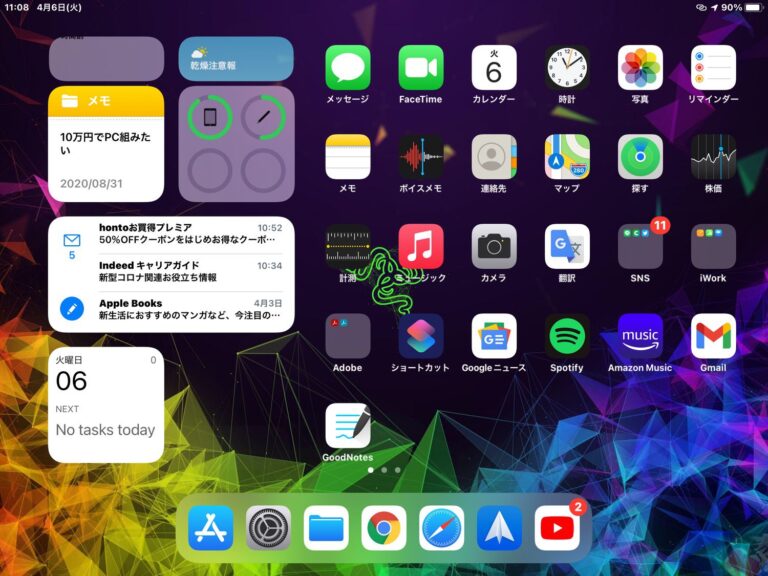Open the Clock app (時計)
The image size is (768, 576).
567,68
